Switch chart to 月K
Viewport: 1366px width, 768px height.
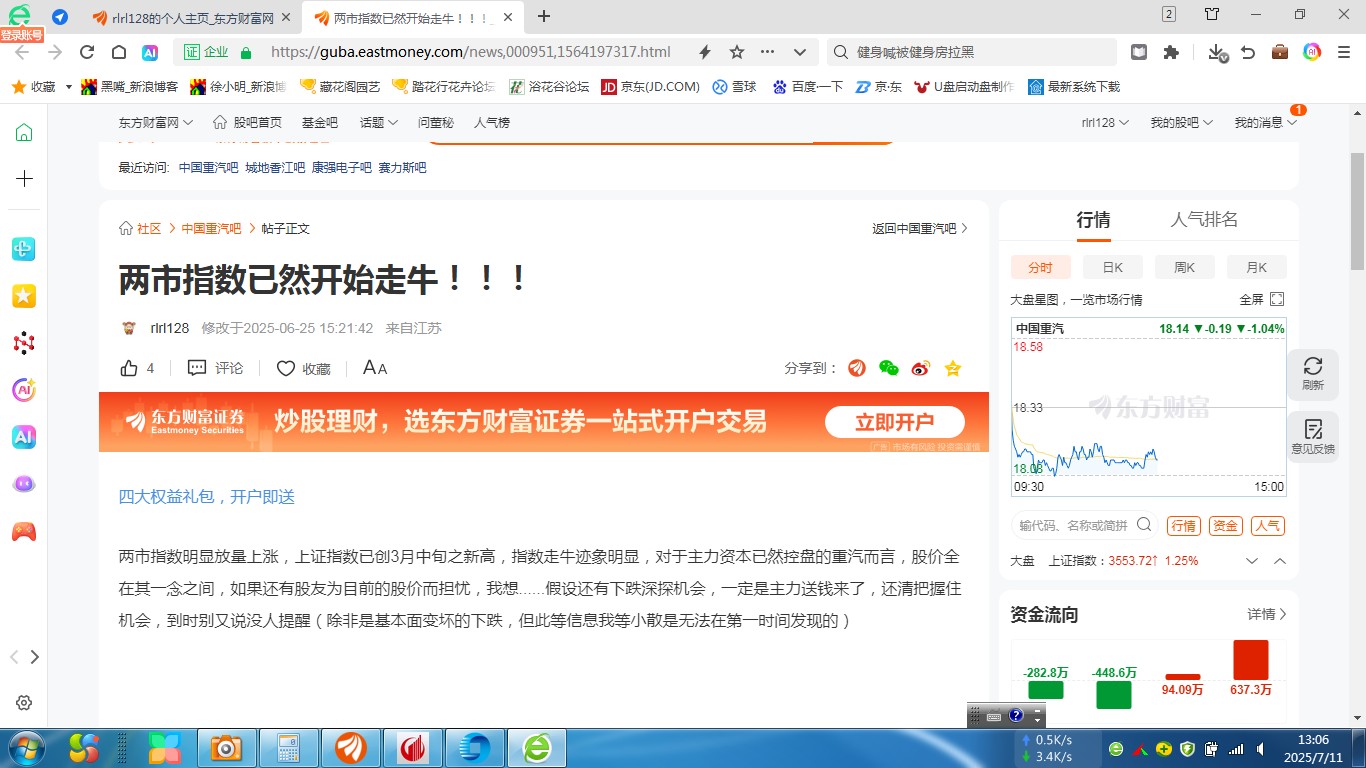[1257, 267]
